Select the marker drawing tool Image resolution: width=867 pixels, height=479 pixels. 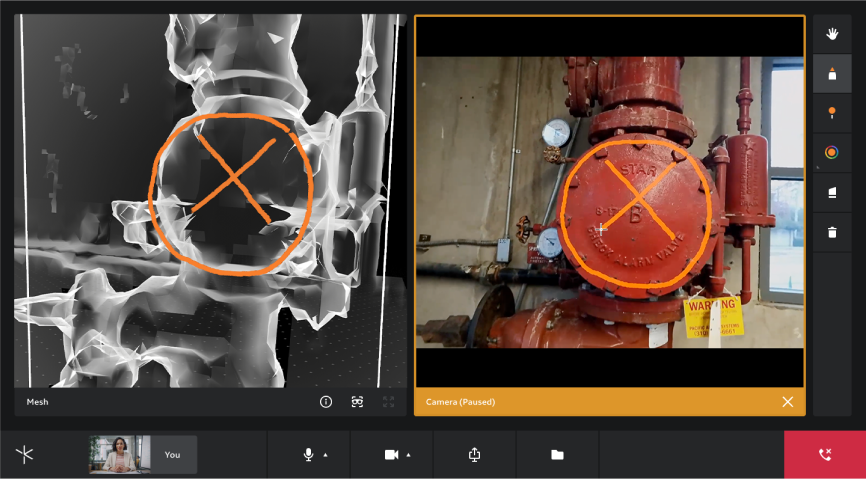tap(832, 74)
